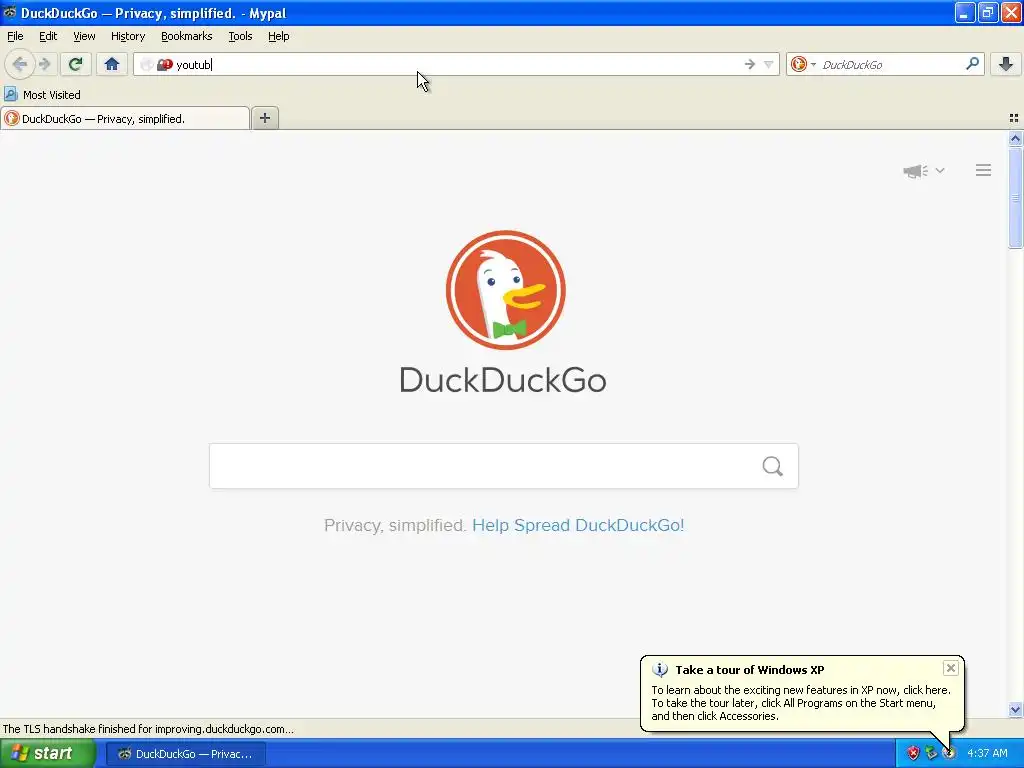1024x768 pixels.
Task: Open the View menu
Action: (x=84, y=37)
